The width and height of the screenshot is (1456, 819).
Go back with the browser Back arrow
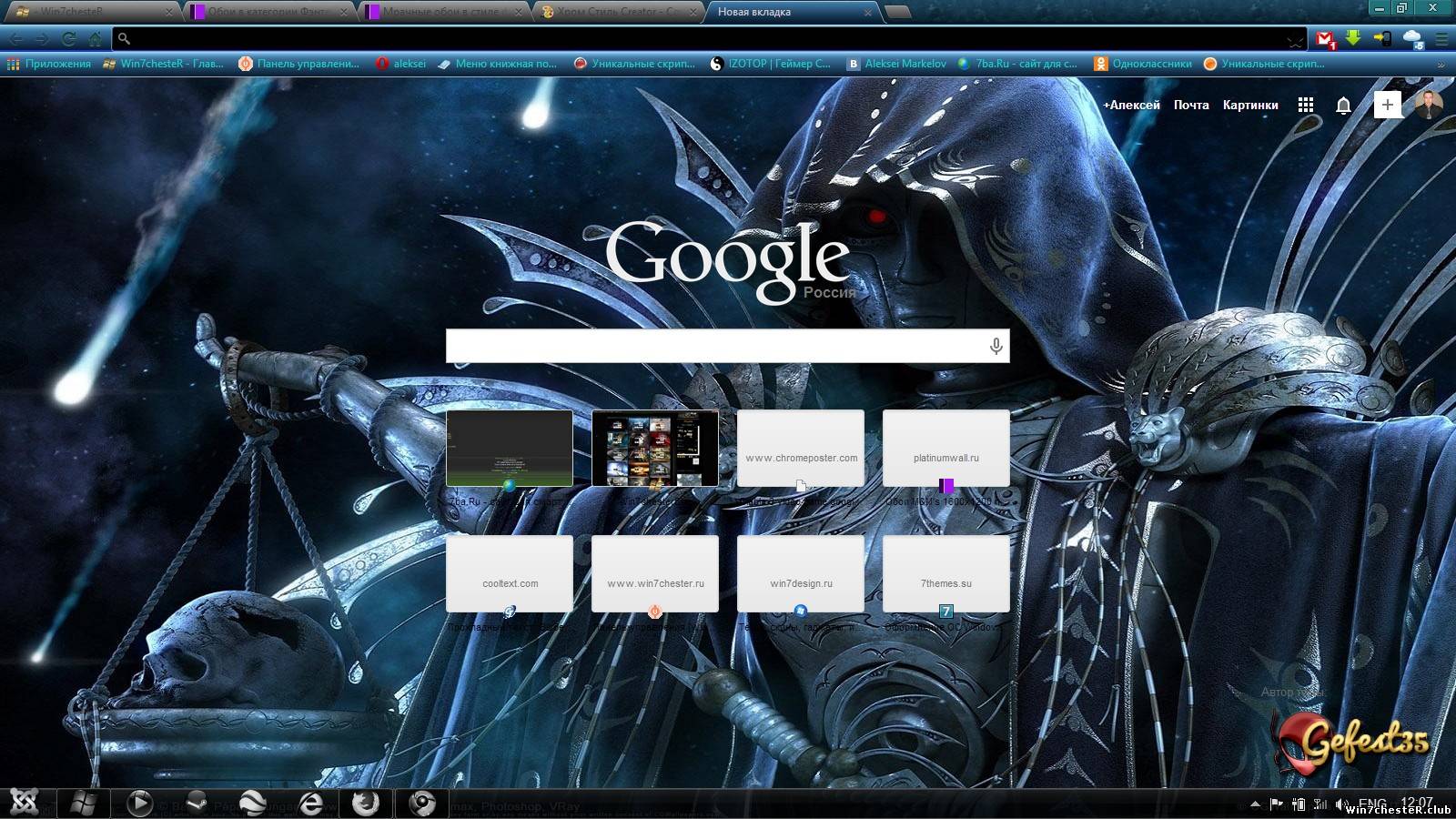tap(16, 39)
